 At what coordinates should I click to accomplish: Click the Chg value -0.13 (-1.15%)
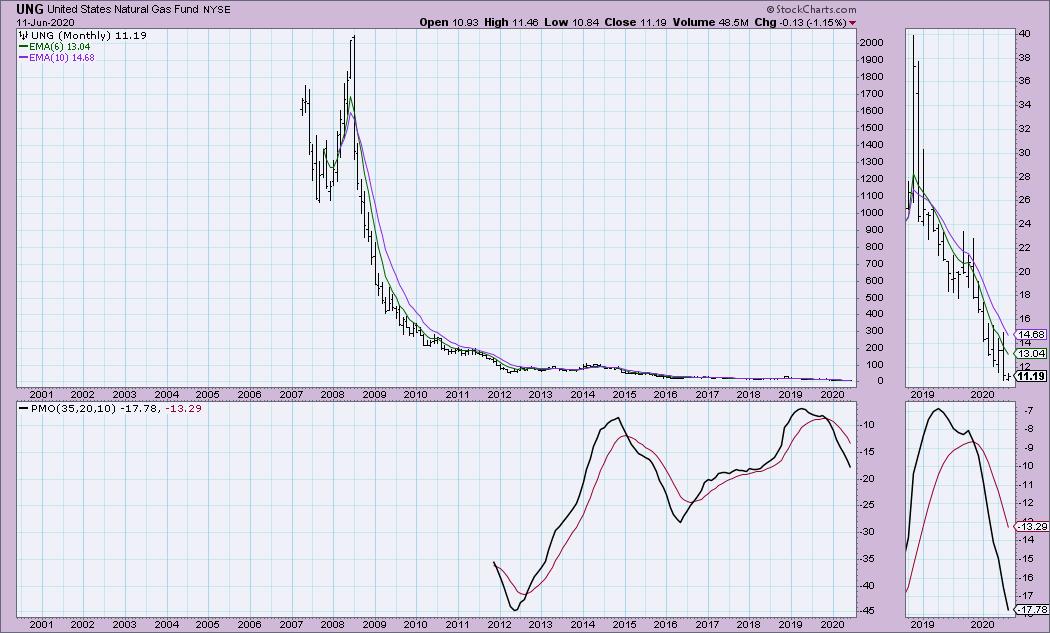tap(813, 22)
